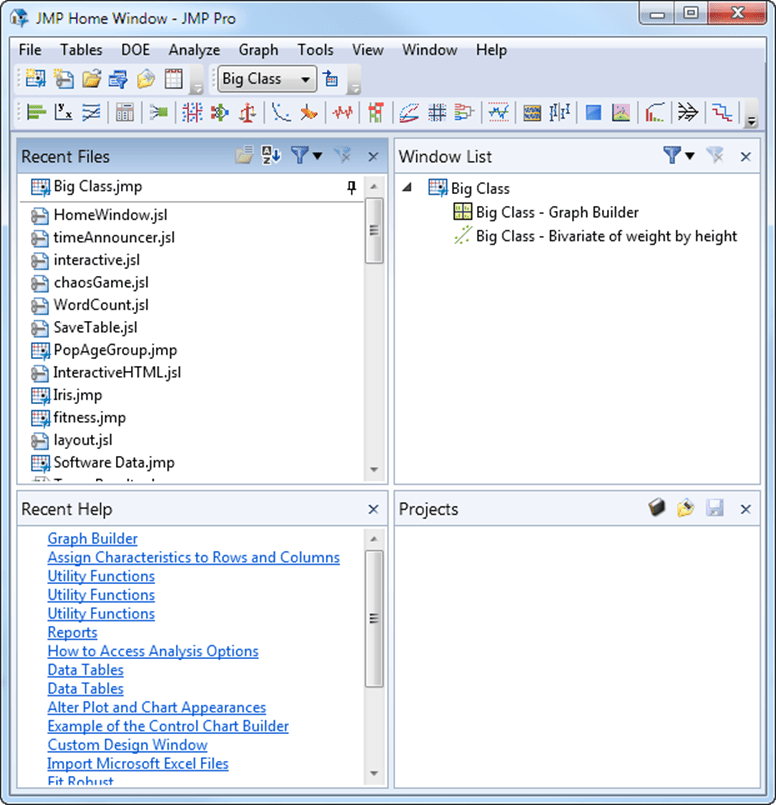Viewport: 776px width, 805px height.
Task: Open the Recent Files filter dropdown arrow
Action: pyautogui.click(x=318, y=156)
